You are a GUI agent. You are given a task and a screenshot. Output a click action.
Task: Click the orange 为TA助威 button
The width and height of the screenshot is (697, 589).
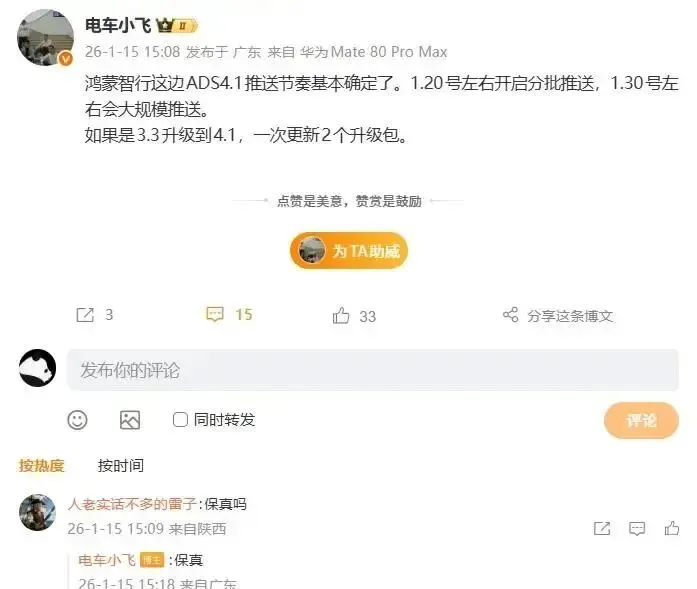coord(349,251)
